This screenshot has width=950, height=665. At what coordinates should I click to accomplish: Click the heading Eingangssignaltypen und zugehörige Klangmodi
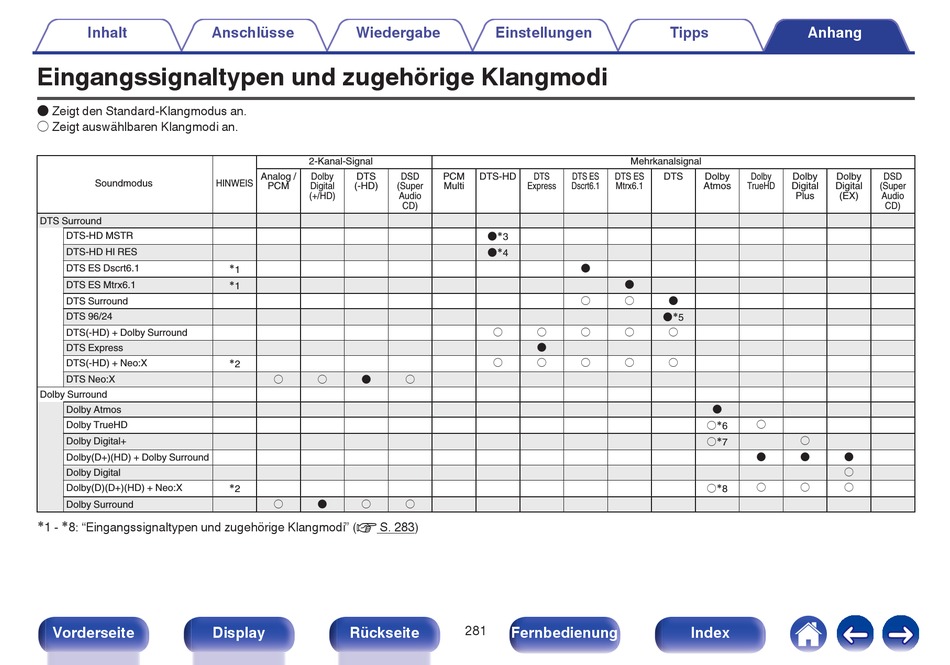[322, 78]
